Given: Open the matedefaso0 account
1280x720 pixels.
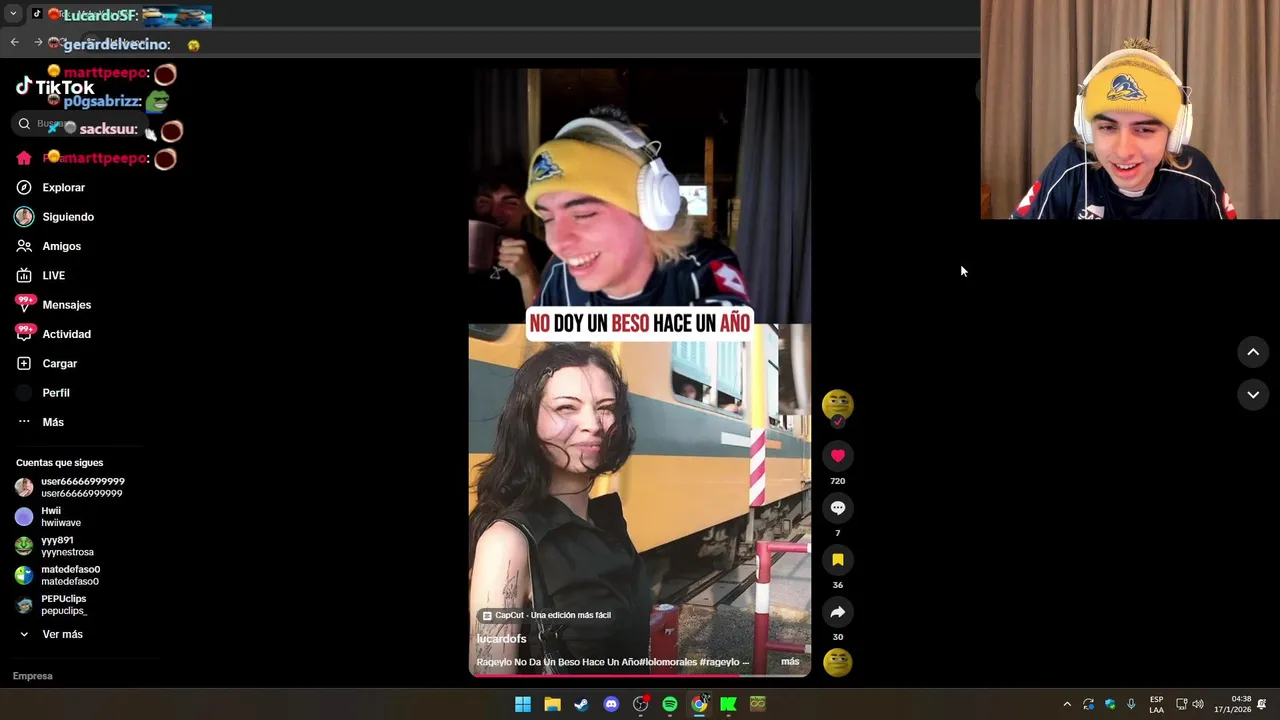Looking at the screenshot, I should click(58, 575).
